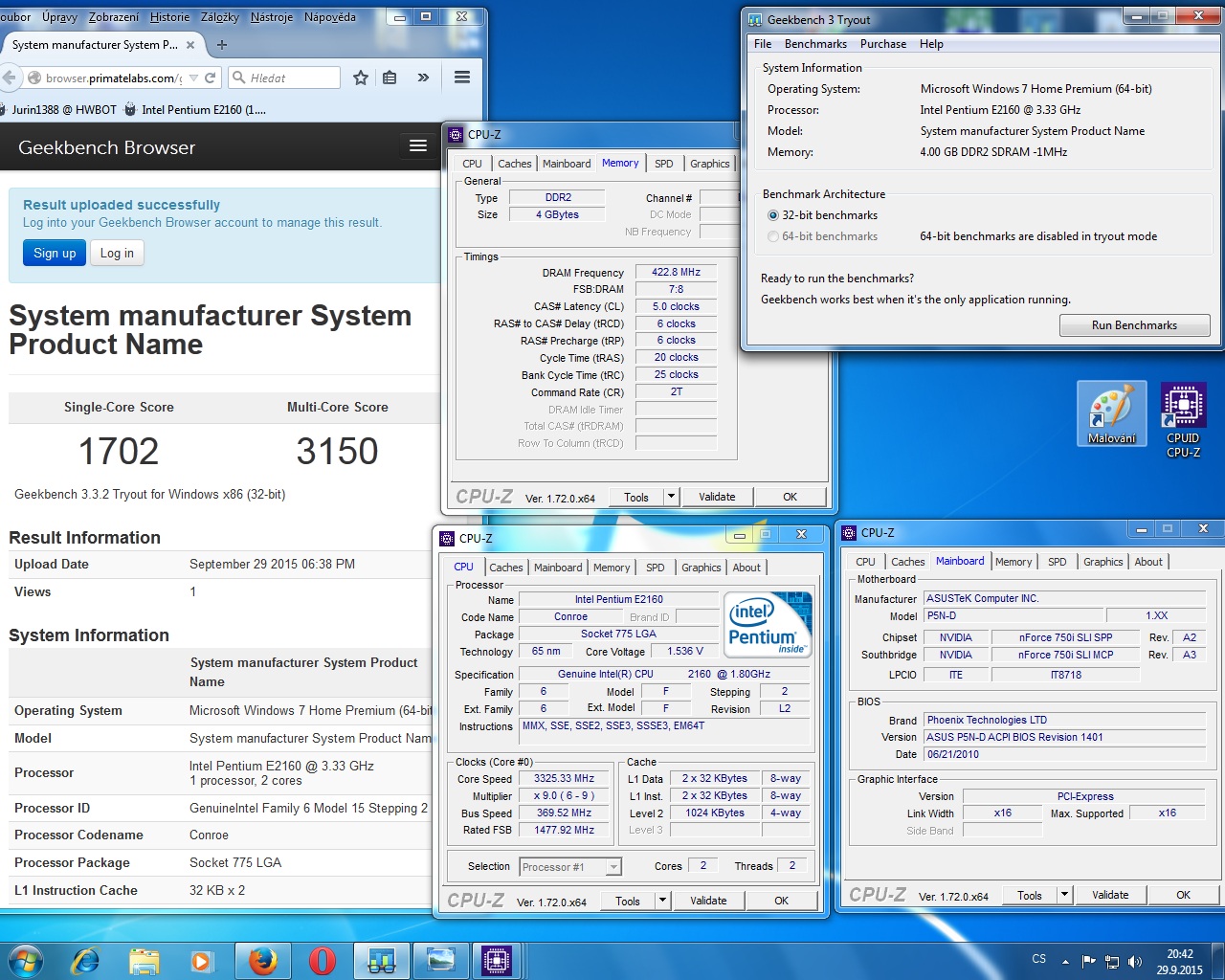Click the Hledat search field

[284, 78]
